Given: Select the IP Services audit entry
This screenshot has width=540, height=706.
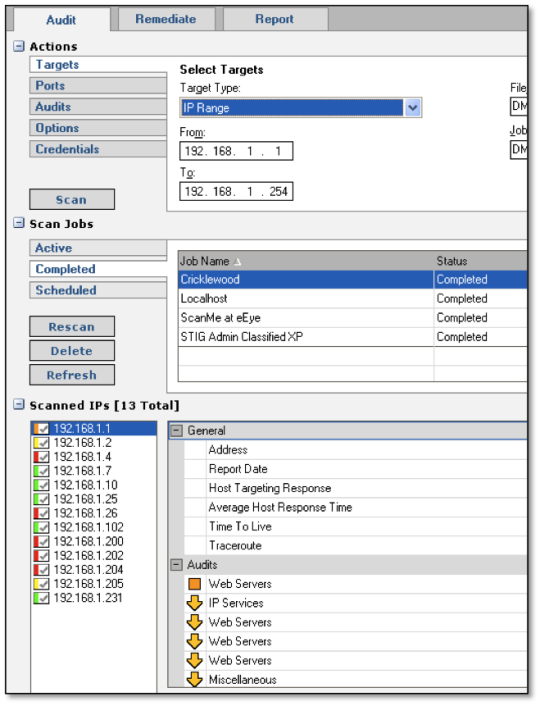Looking at the screenshot, I should click(356, 603).
